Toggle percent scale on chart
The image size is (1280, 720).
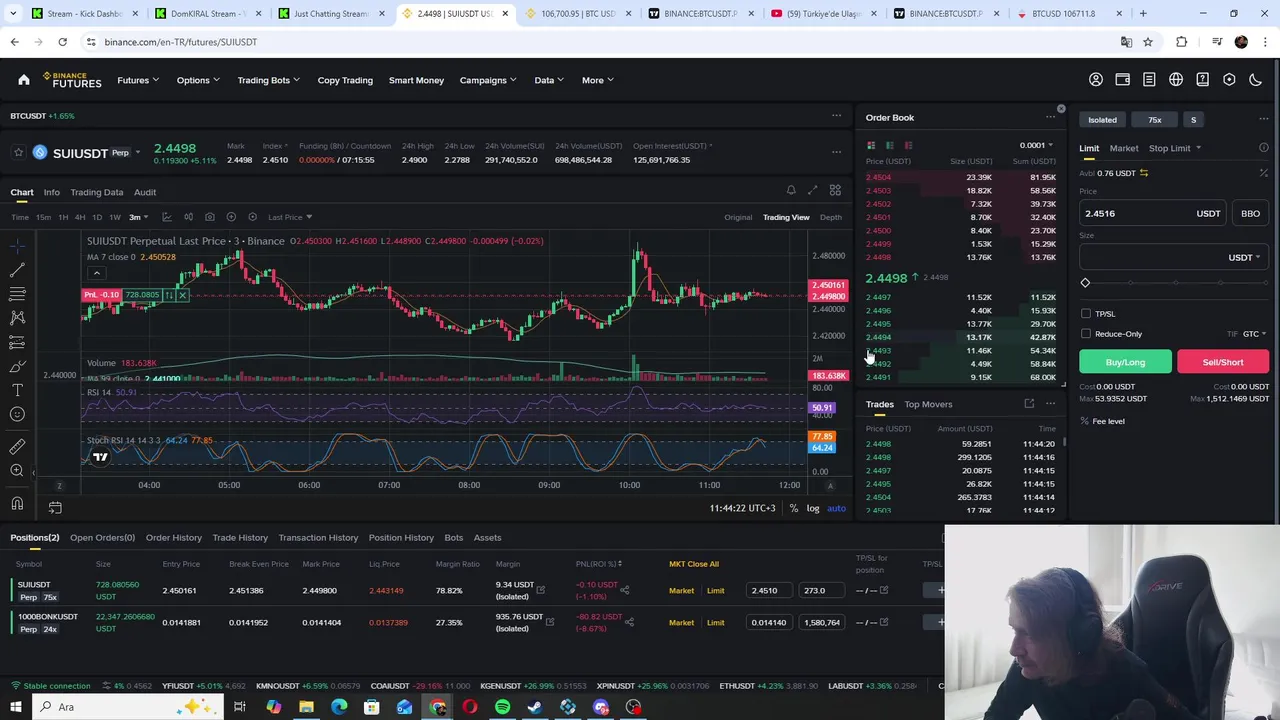click(x=794, y=508)
